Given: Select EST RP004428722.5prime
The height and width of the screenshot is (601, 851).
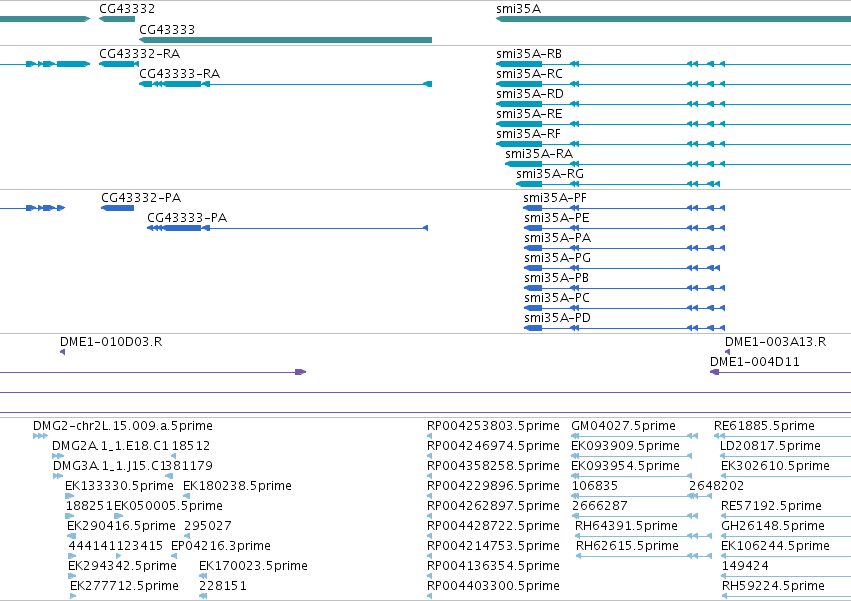Looking at the screenshot, I should pos(493,526).
